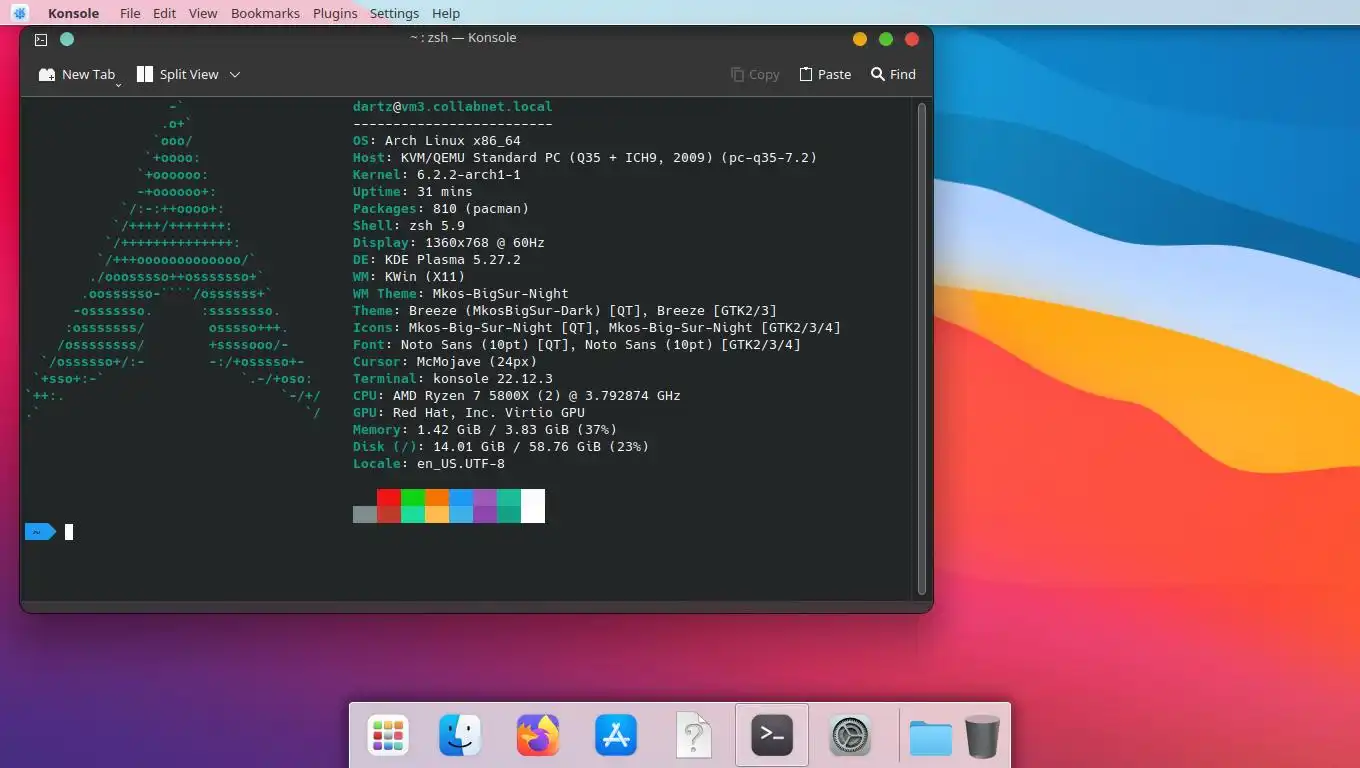Open the question-mark document icon in dock

pos(694,736)
